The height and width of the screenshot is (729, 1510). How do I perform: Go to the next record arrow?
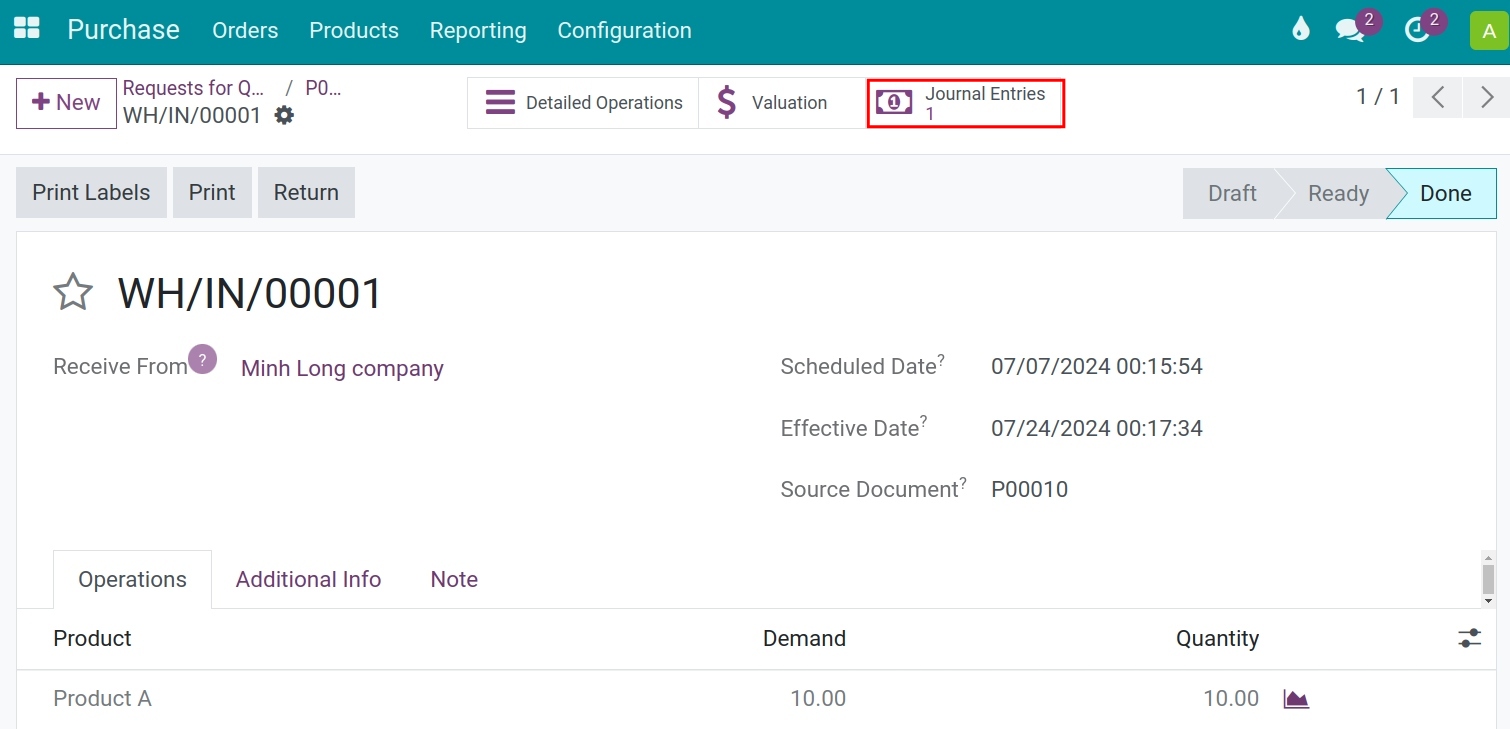click(1487, 97)
